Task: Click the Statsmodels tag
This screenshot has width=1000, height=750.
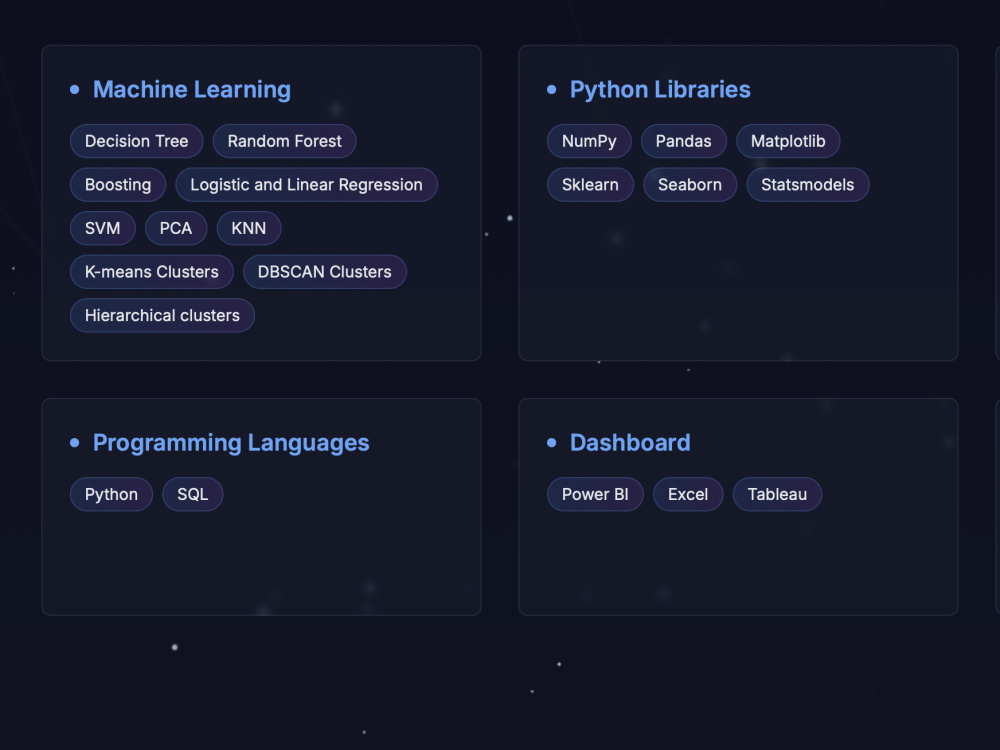Action: 808,185
